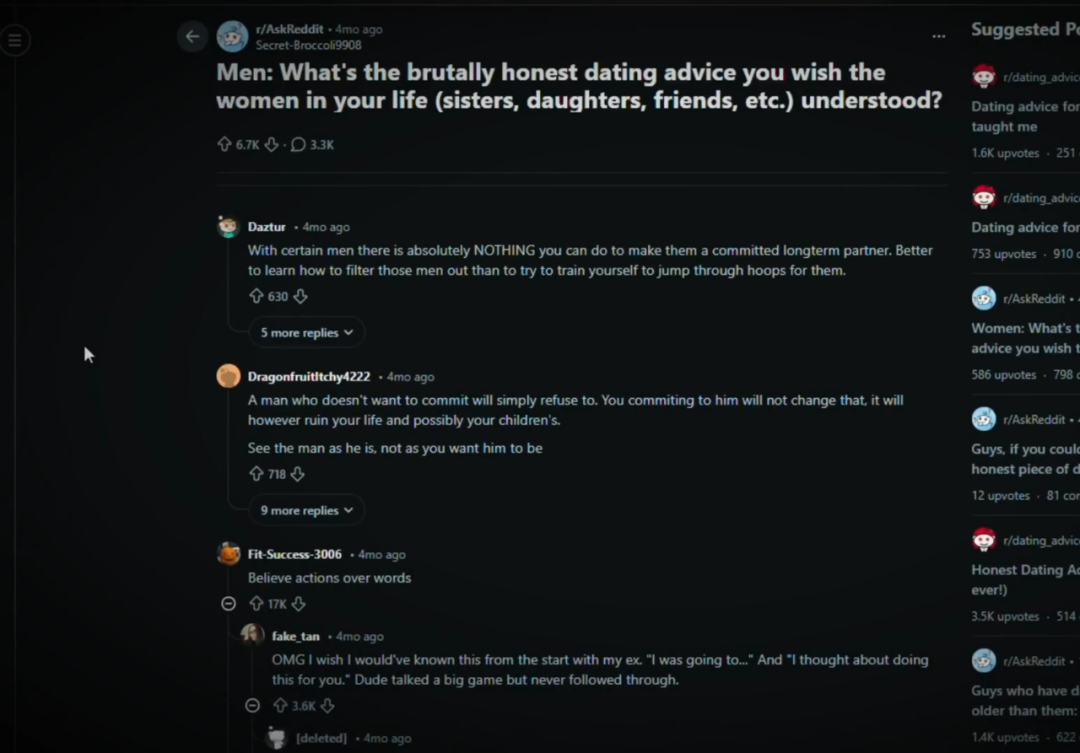Open the left sidebar hamburger menu
1080x753 pixels.
pyautogui.click(x=15, y=41)
